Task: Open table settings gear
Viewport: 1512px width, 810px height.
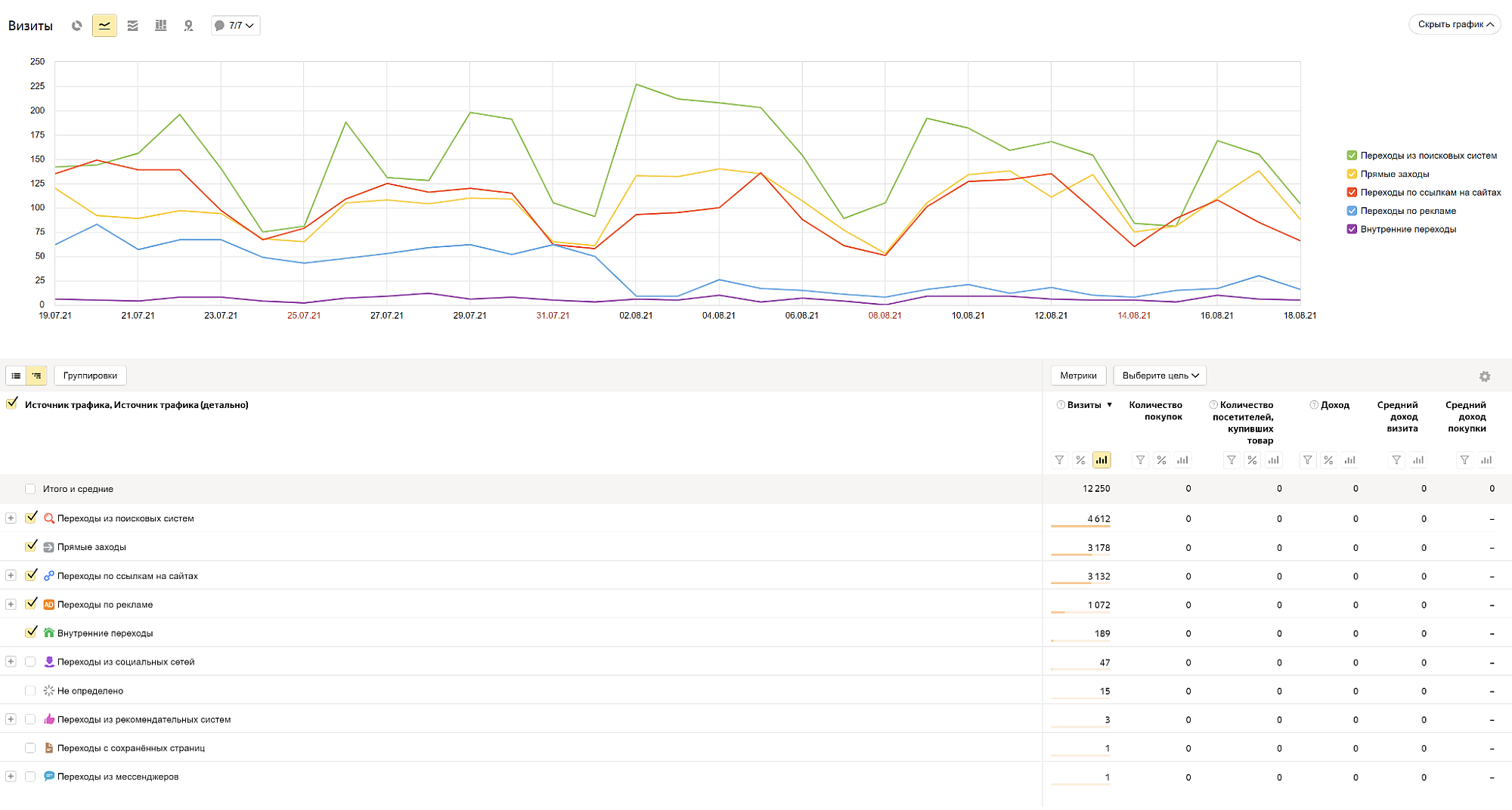Action: point(1485,376)
